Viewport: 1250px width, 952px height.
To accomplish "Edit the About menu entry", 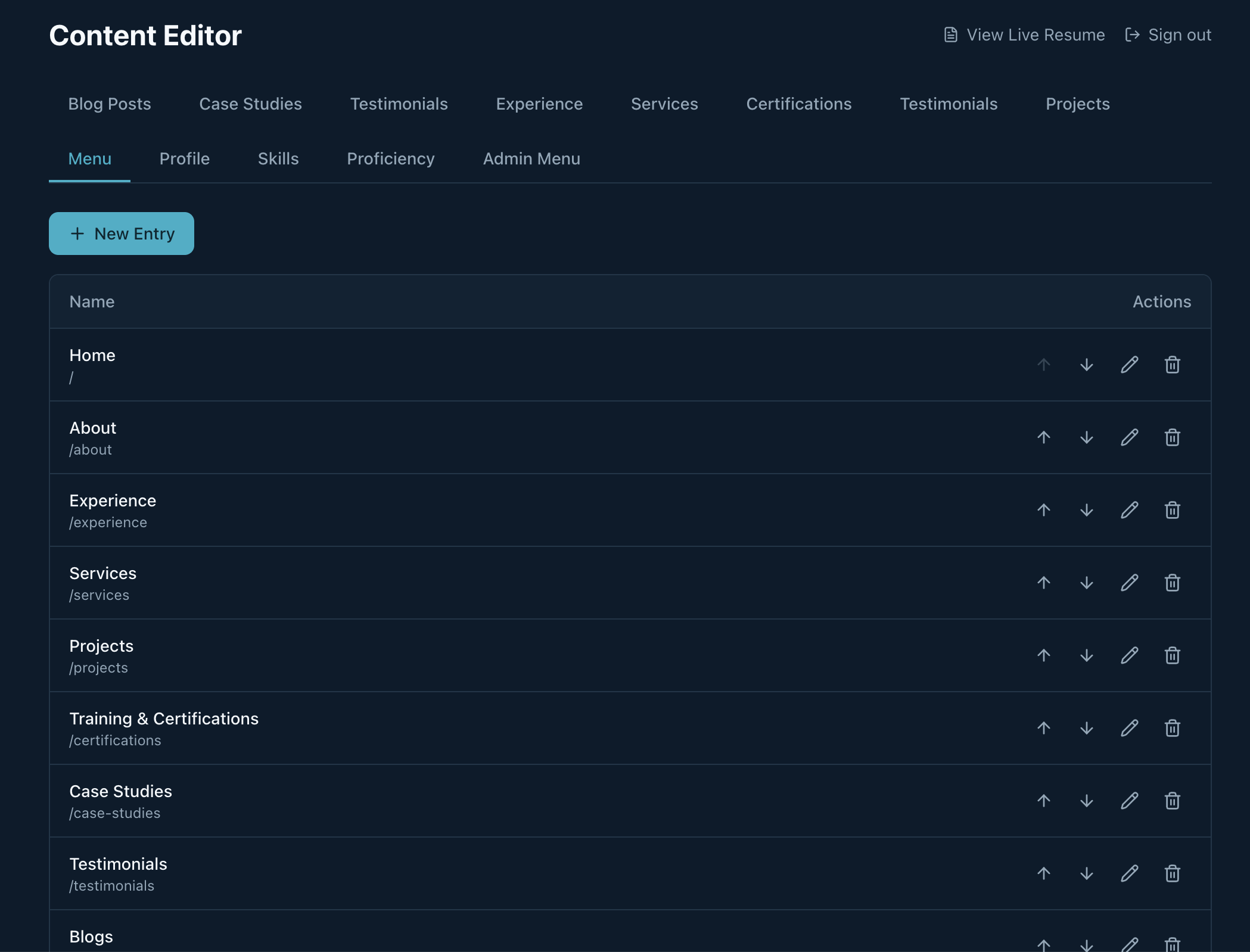I will (x=1130, y=437).
